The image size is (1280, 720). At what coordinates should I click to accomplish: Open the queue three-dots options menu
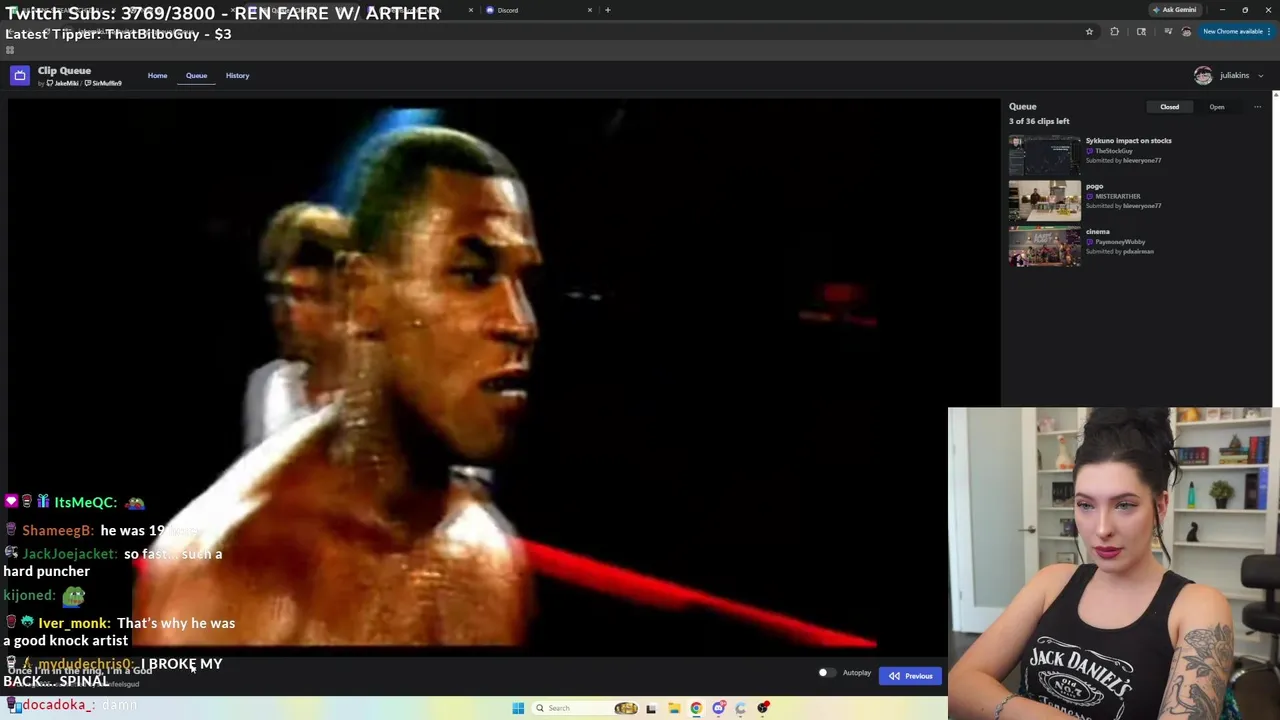[x=1257, y=107]
